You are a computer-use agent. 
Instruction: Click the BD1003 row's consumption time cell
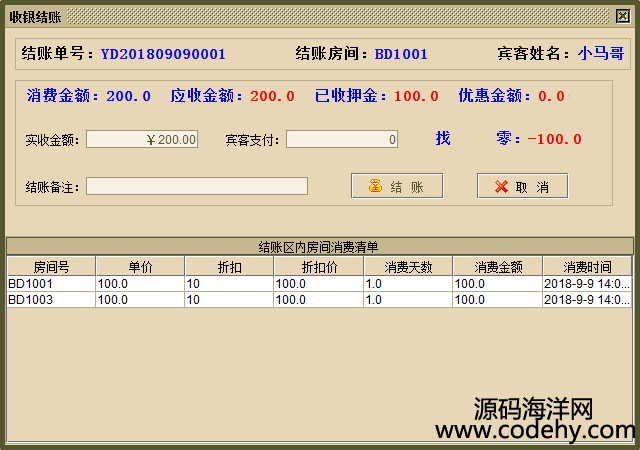(x=587, y=299)
